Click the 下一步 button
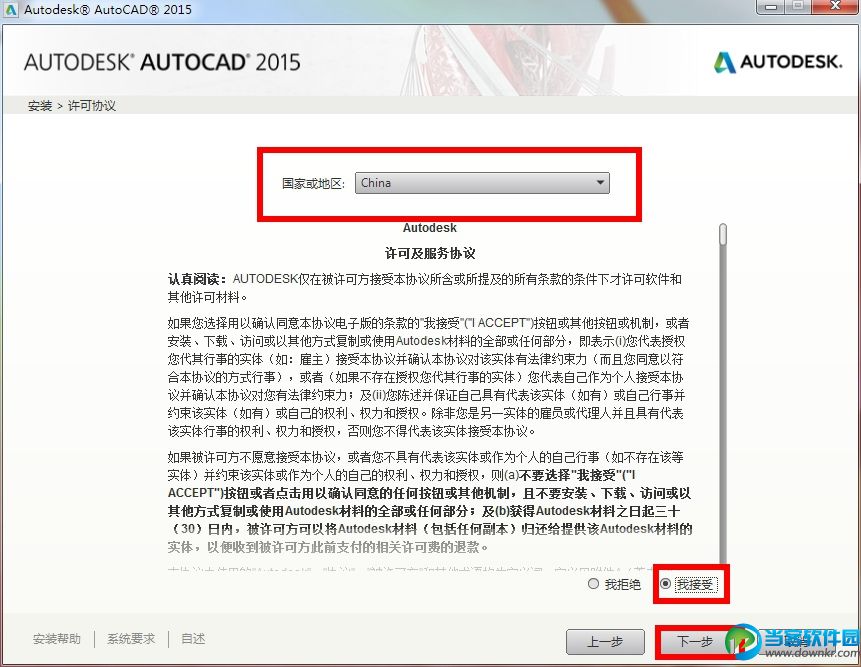This screenshot has width=861, height=667. tap(695, 641)
